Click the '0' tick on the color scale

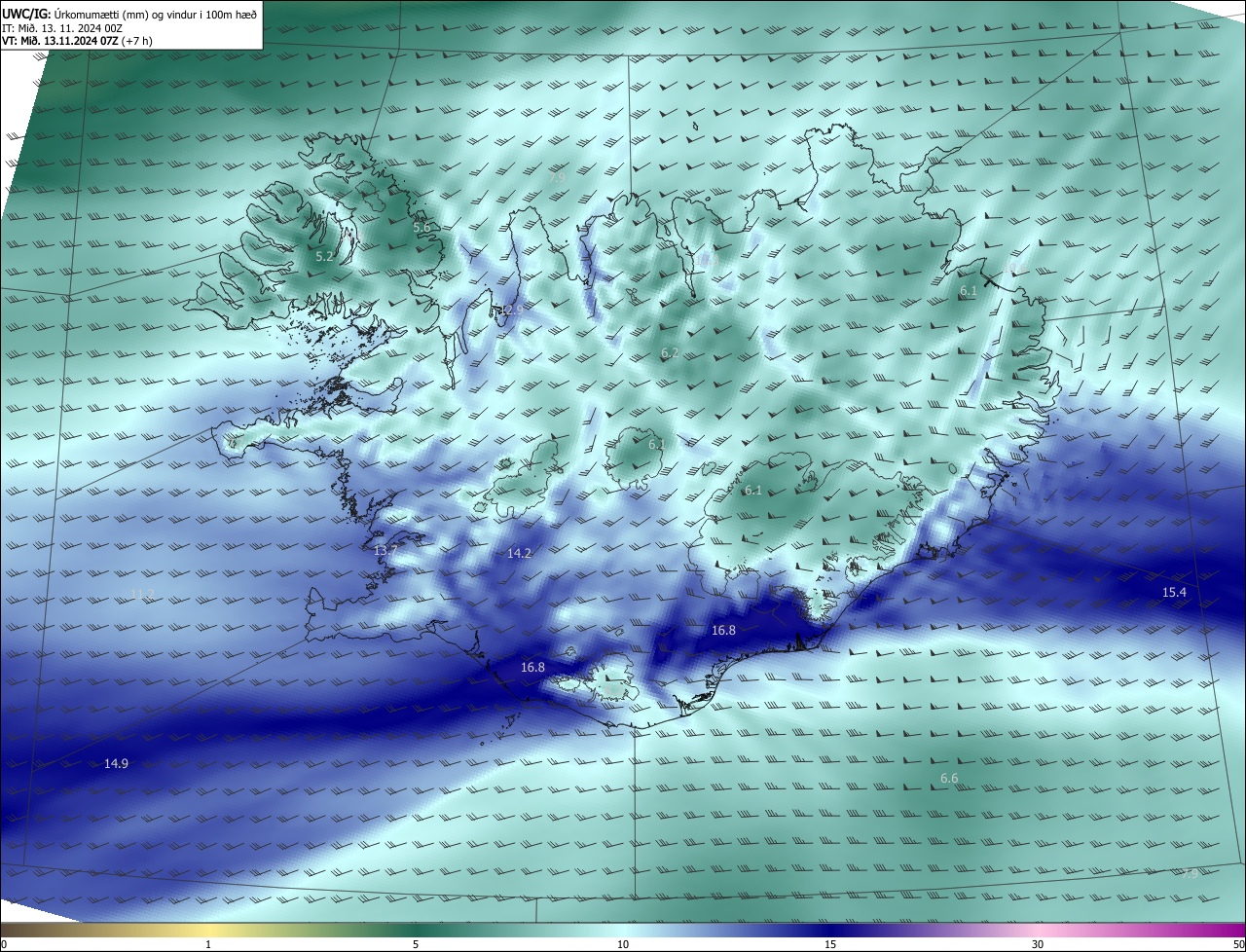coord(4,945)
